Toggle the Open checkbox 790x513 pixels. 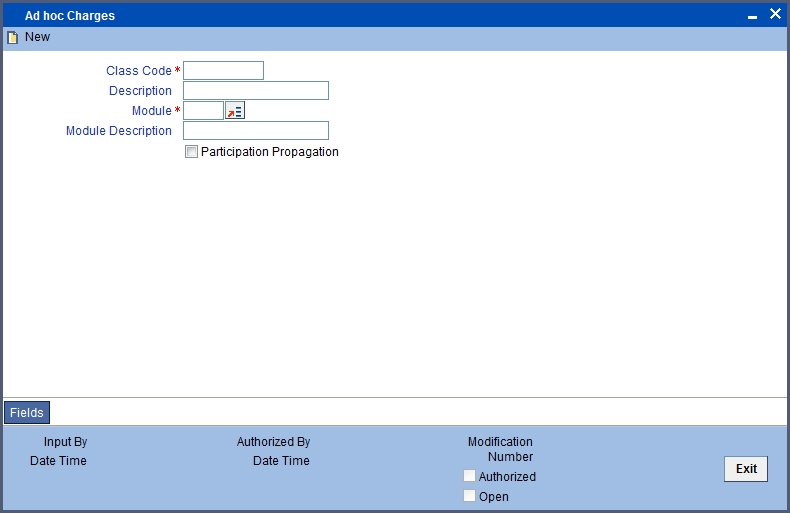point(469,496)
